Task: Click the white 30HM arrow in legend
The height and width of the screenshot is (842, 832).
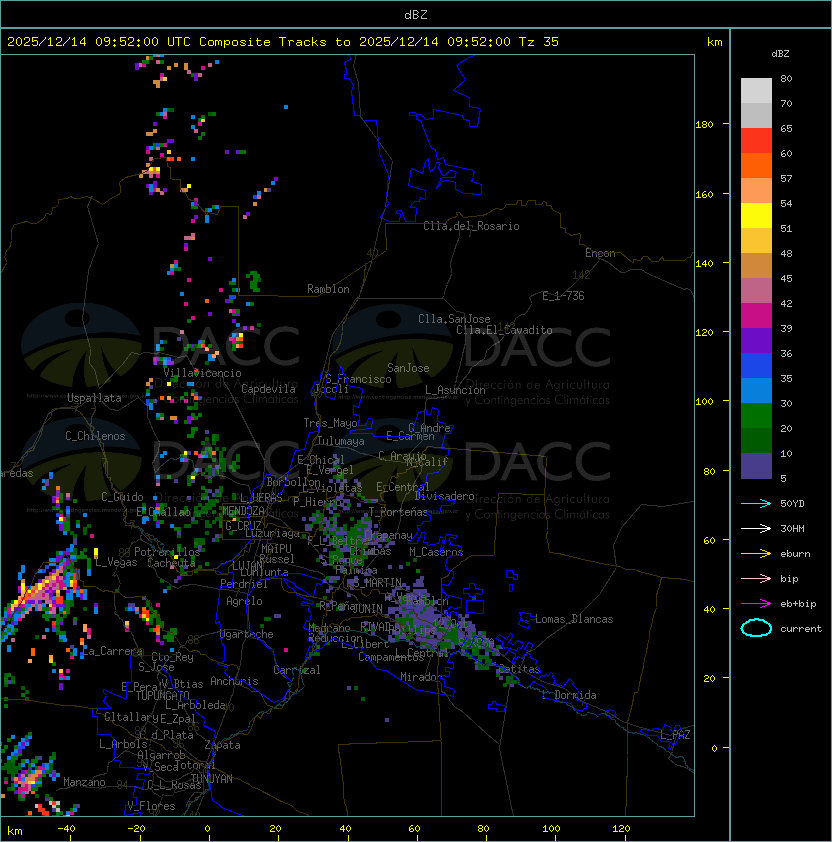Action: [x=756, y=529]
